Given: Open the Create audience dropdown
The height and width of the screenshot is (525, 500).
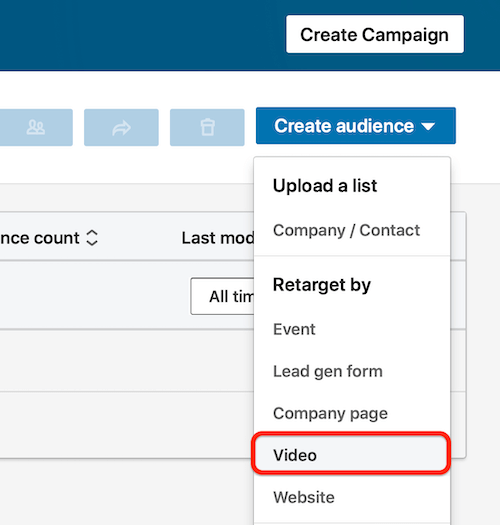Looking at the screenshot, I should point(356,126).
